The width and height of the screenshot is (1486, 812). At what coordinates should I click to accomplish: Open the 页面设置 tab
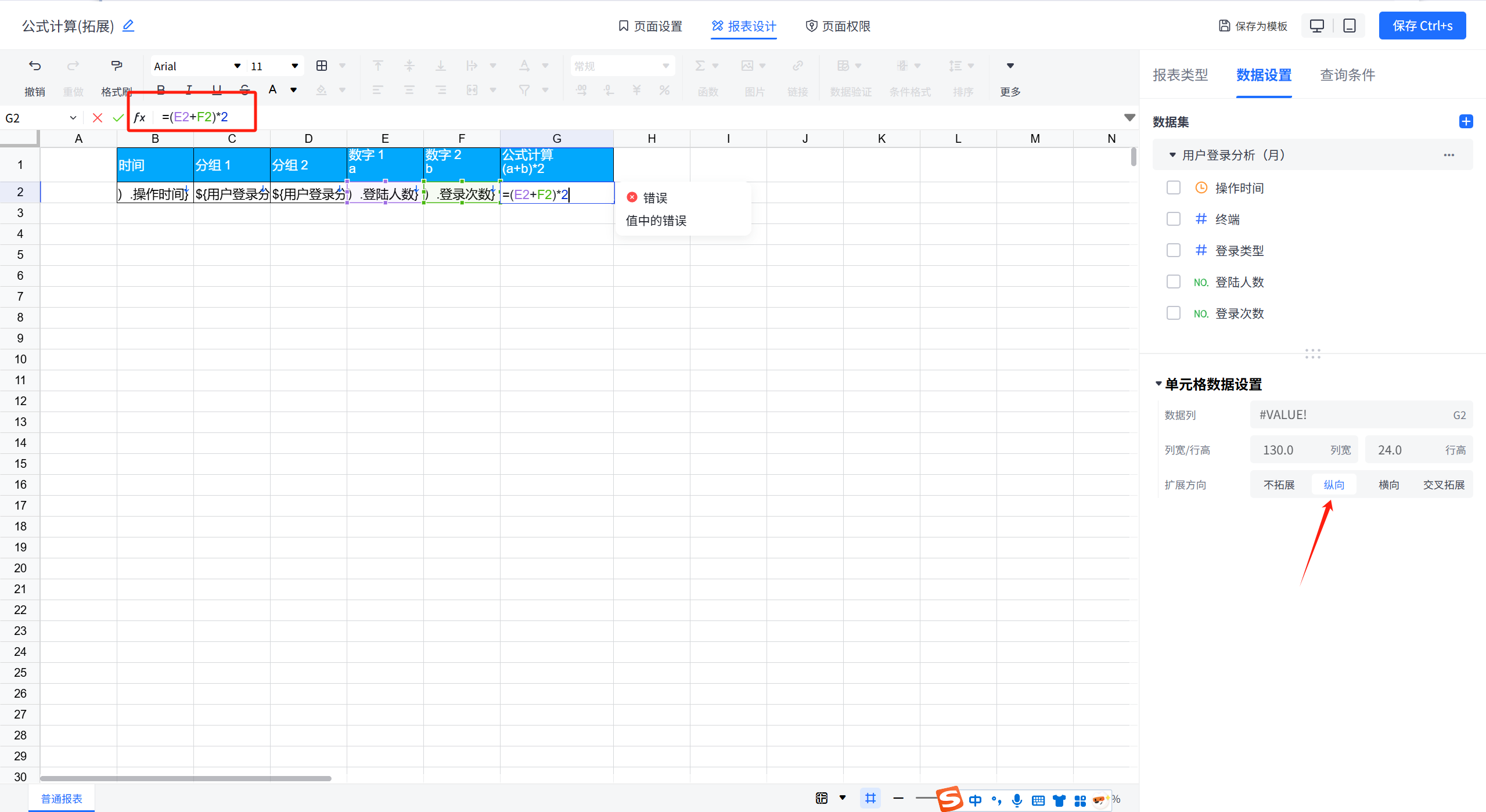click(x=650, y=26)
